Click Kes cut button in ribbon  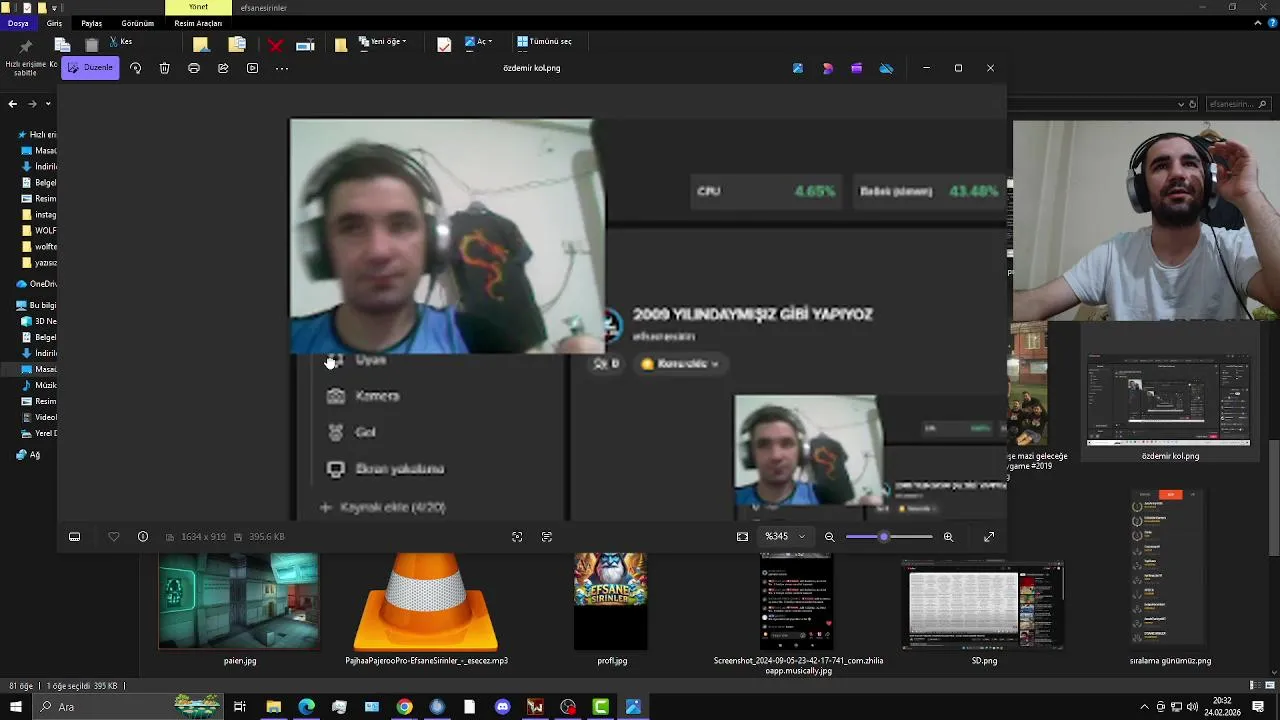coord(120,42)
